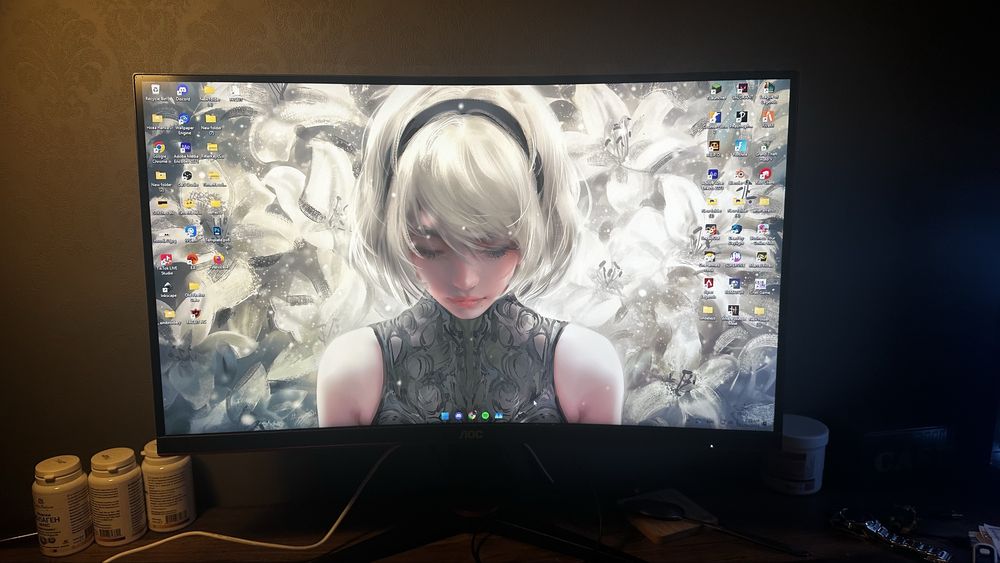Image resolution: width=1000 pixels, height=563 pixels.
Task: Open Discord from the taskbar
Action: coord(459,416)
